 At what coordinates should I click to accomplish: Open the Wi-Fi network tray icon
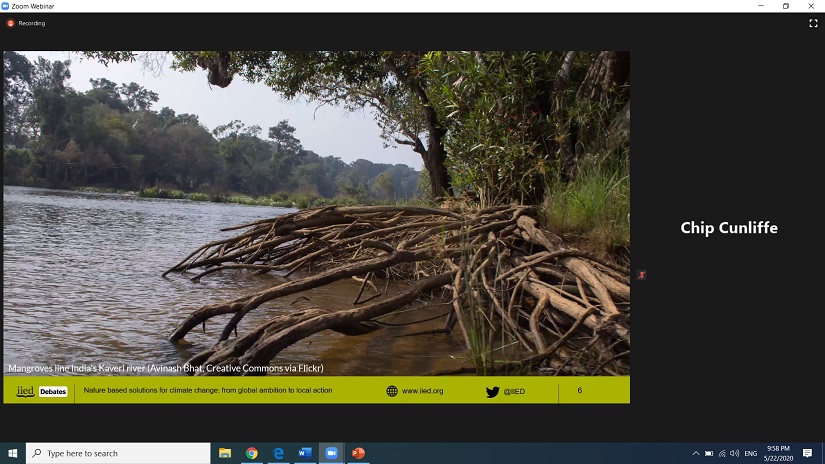coord(722,453)
